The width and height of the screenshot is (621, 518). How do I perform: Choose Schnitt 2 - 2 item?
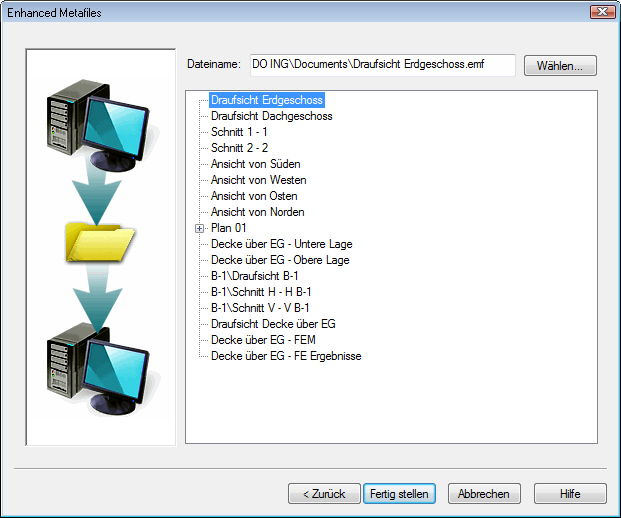[x=240, y=148]
